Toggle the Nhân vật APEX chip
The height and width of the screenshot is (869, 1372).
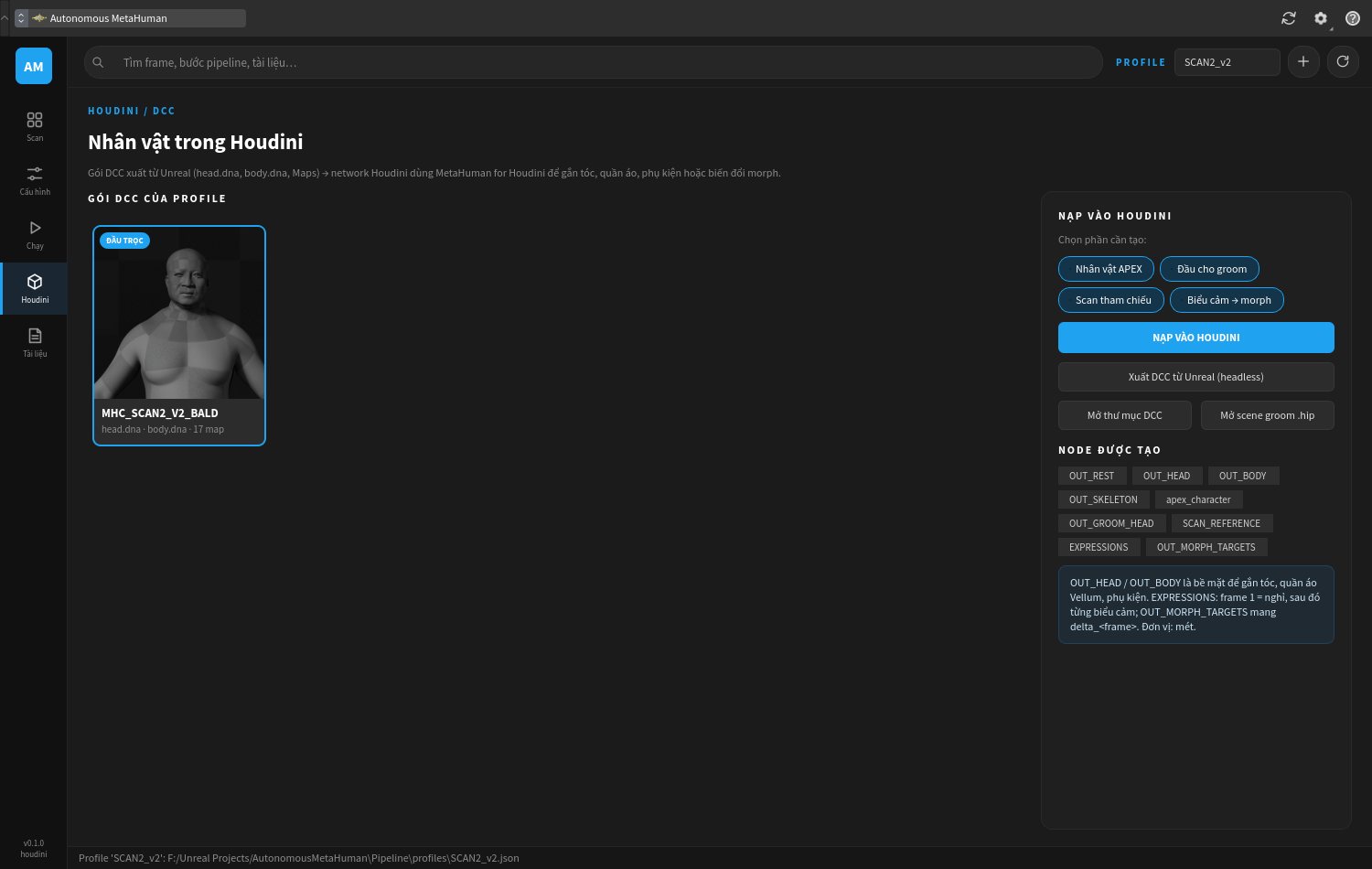click(x=1106, y=269)
